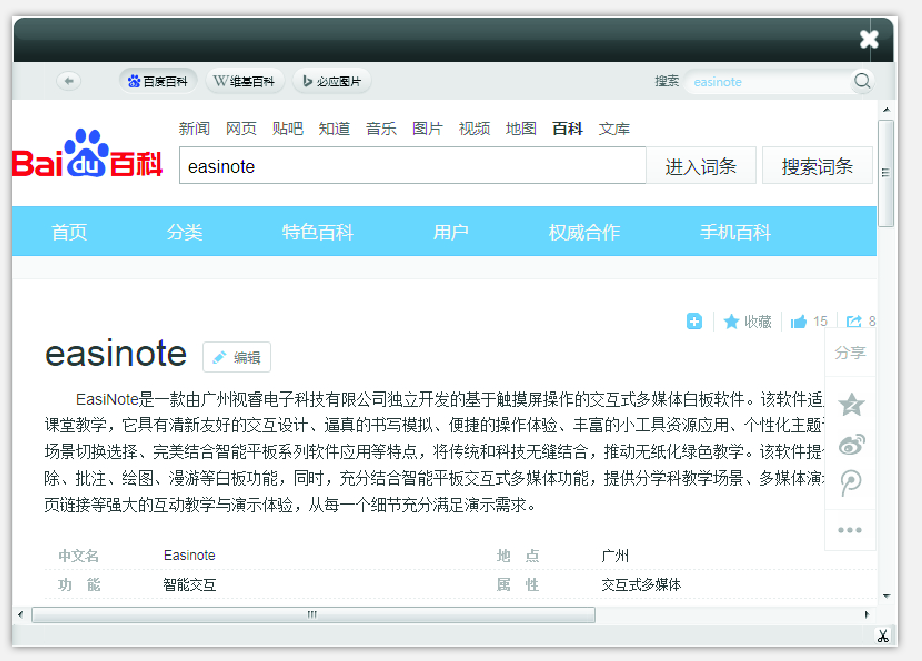Click the 编辑 edit button
This screenshot has width=922, height=661.
point(236,357)
